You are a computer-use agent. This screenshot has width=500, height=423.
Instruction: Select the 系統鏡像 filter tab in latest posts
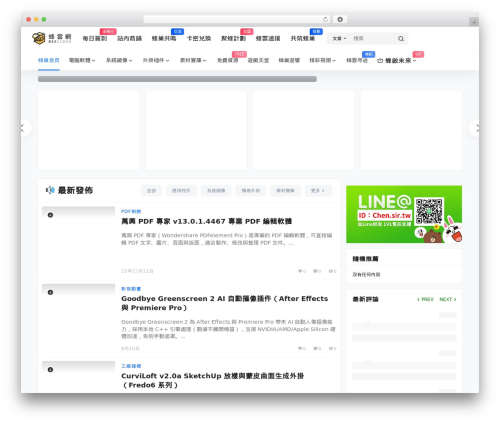pos(216,191)
